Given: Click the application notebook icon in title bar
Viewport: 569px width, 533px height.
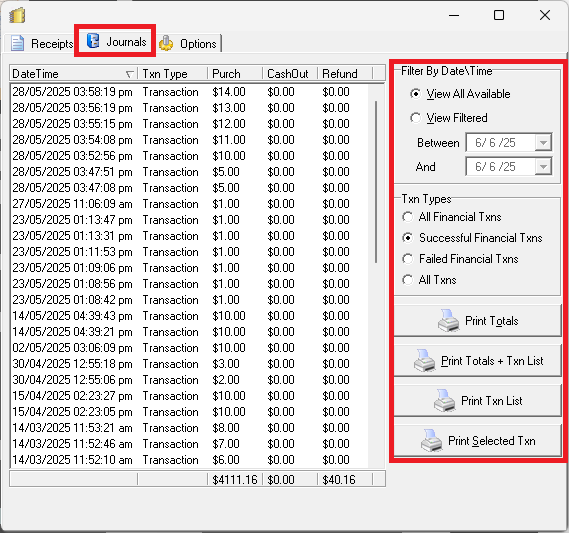Looking at the screenshot, I should [x=17, y=16].
